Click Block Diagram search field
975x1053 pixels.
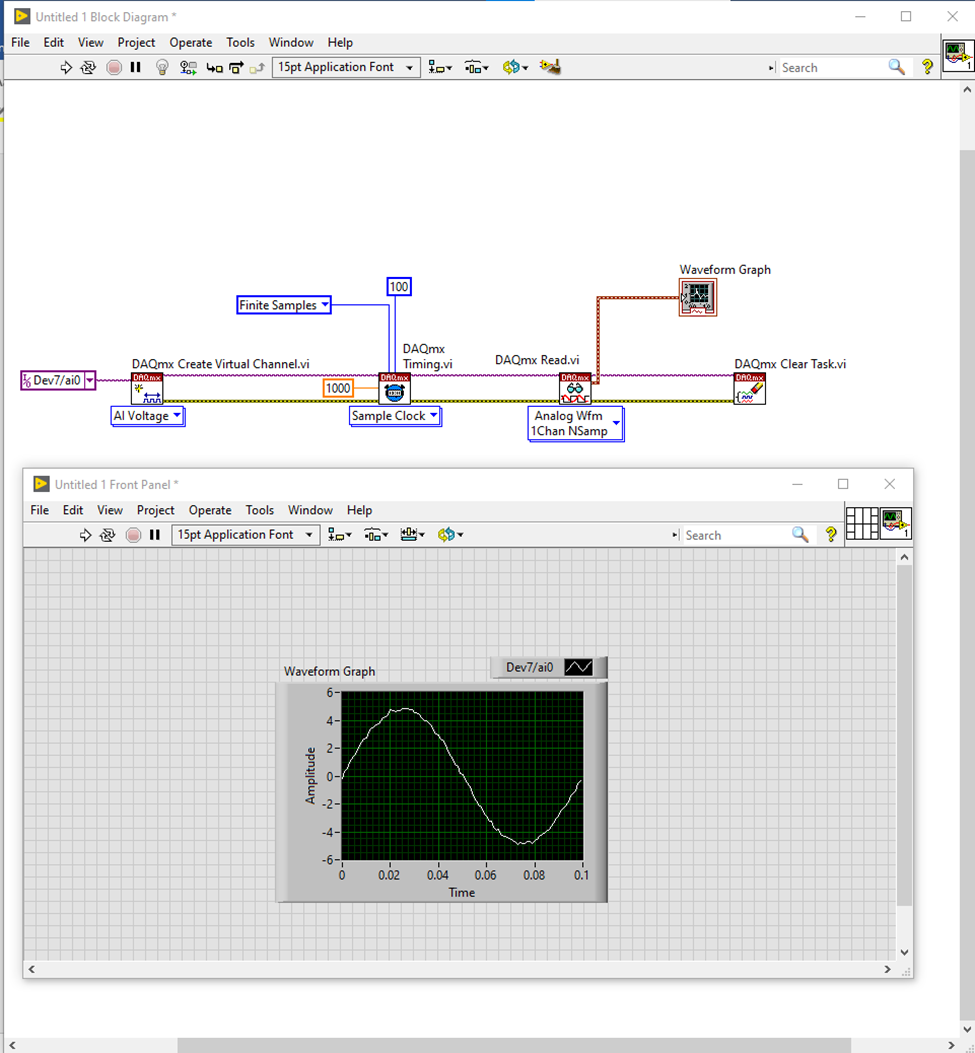[831, 68]
